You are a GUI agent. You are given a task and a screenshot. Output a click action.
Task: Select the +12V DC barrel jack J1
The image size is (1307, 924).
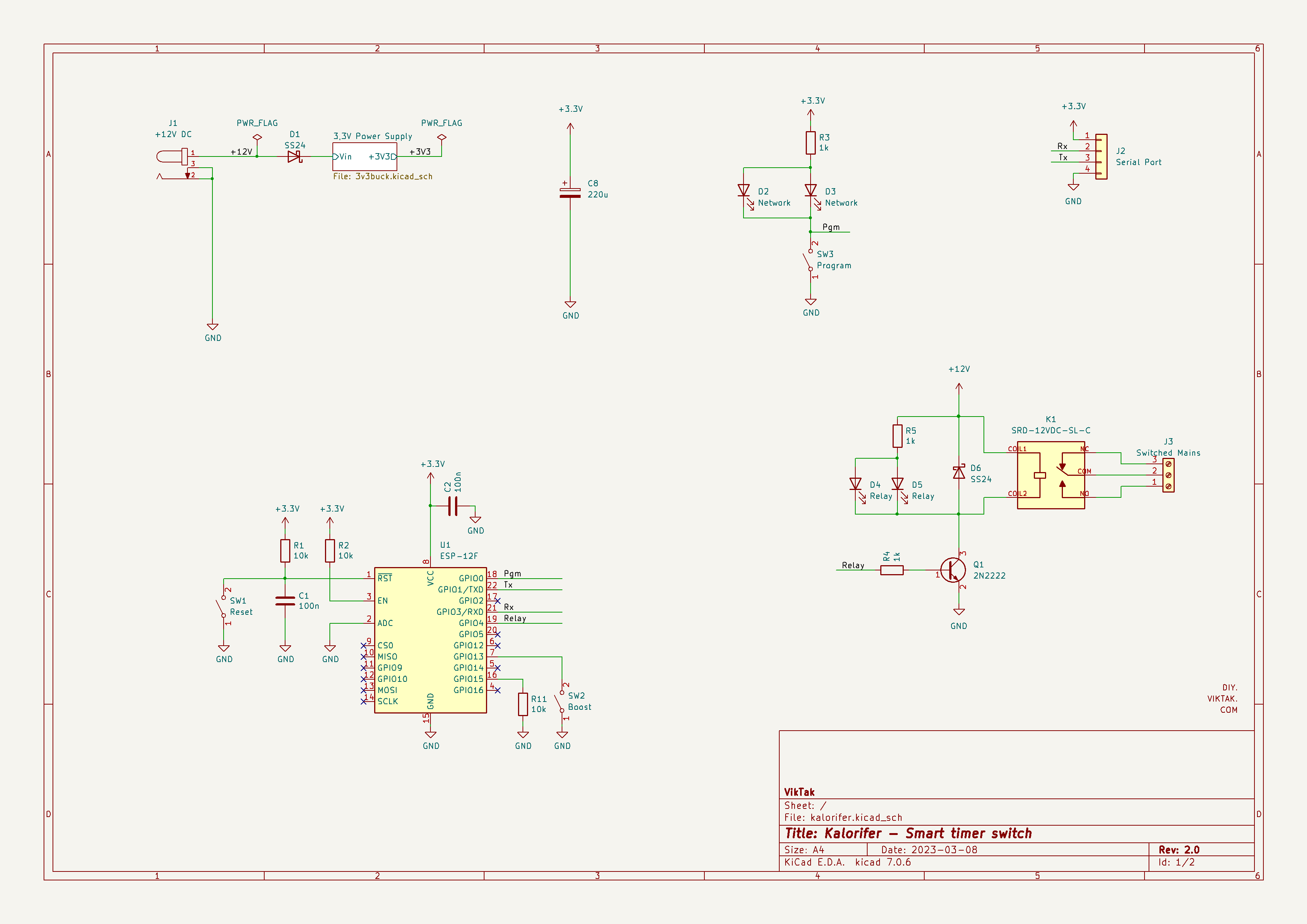coord(174,156)
